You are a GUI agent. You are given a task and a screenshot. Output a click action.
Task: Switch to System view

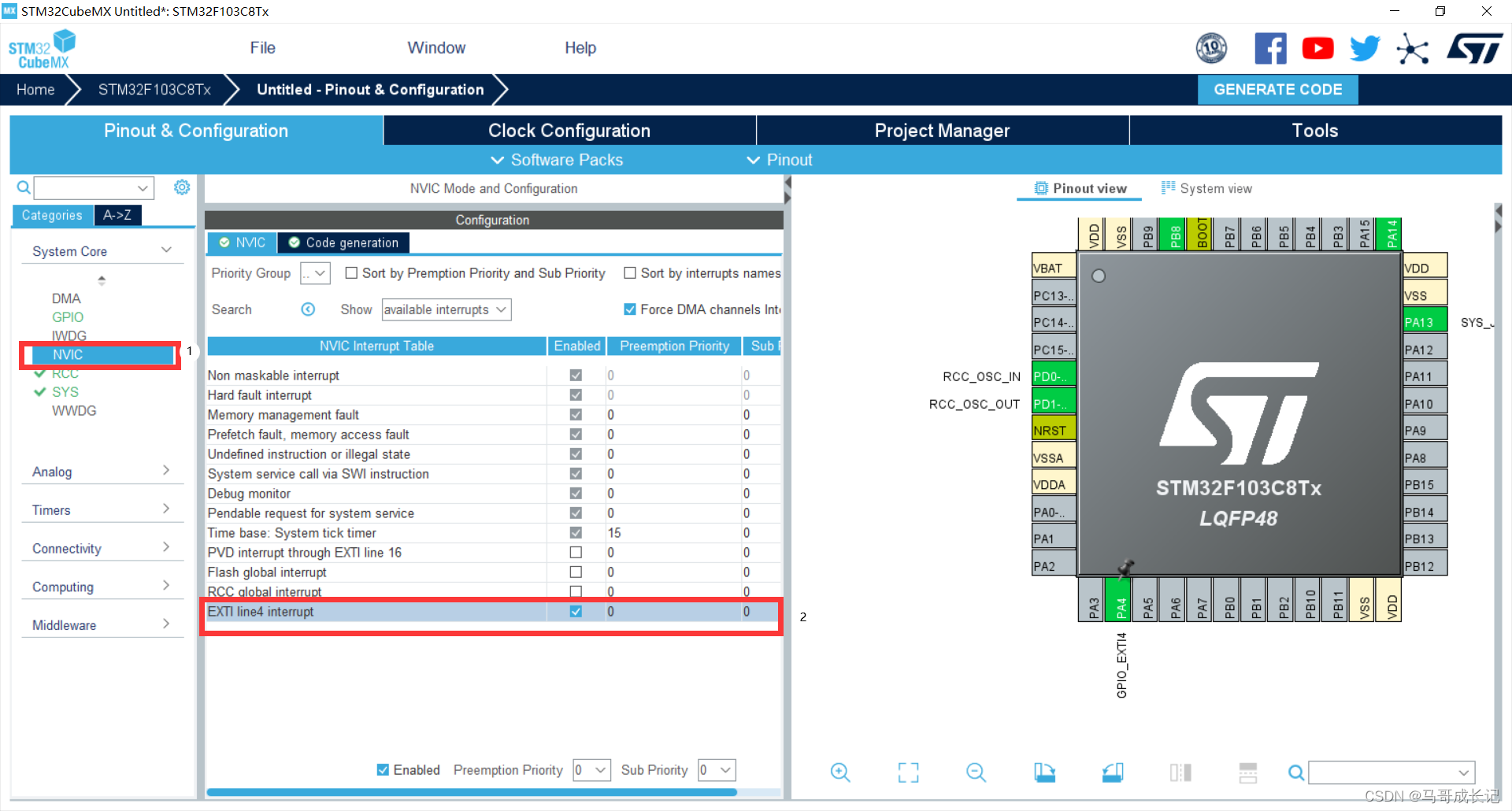pyautogui.click(x=1206, y=189)
